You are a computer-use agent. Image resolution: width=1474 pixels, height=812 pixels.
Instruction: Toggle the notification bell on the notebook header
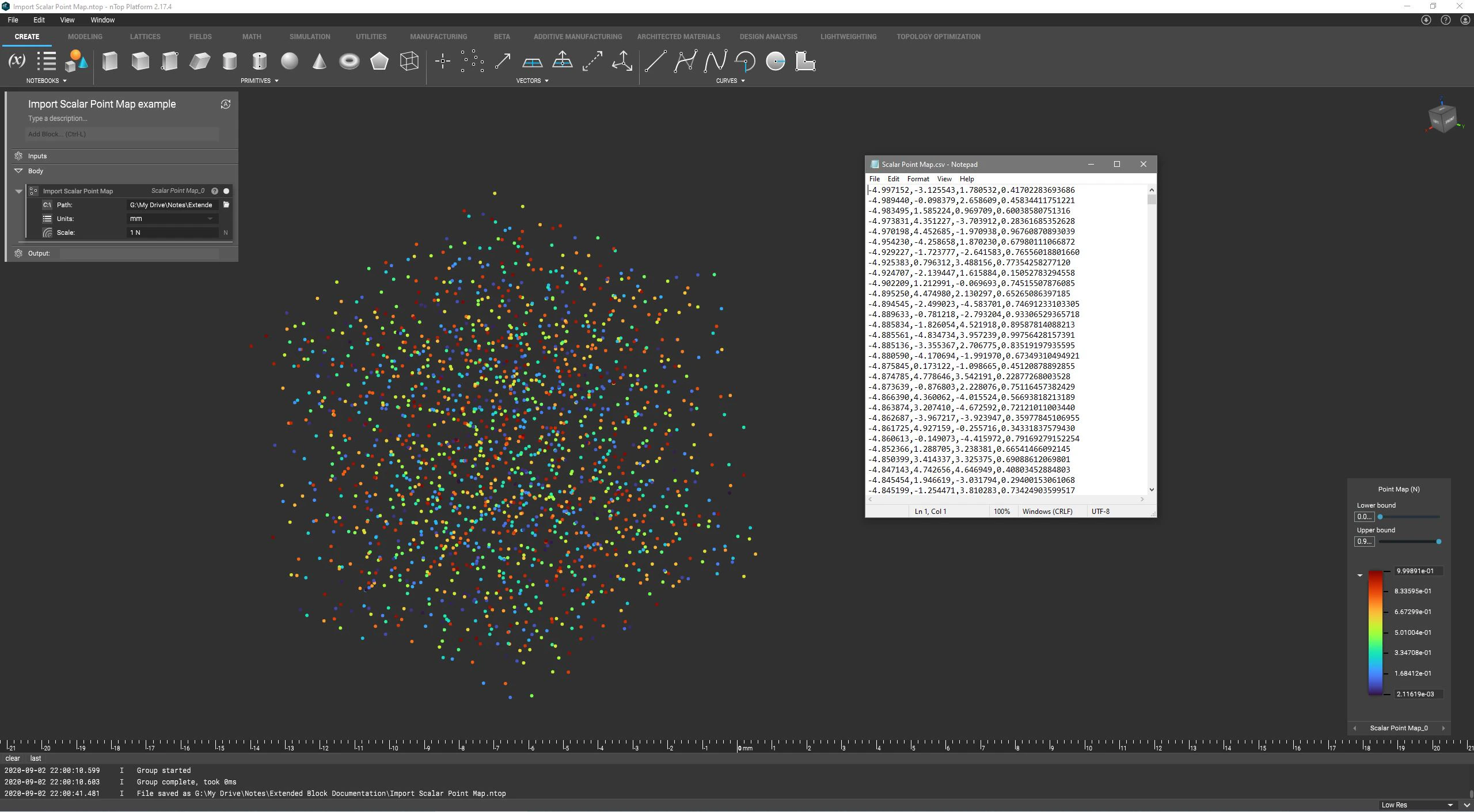(x=225, y=104)
